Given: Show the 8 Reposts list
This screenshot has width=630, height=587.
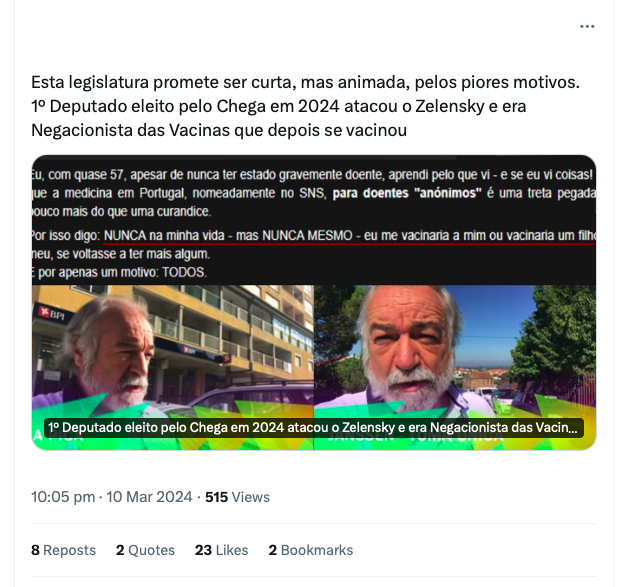Looking at the screenshot, I should click(x=63, y=550).
